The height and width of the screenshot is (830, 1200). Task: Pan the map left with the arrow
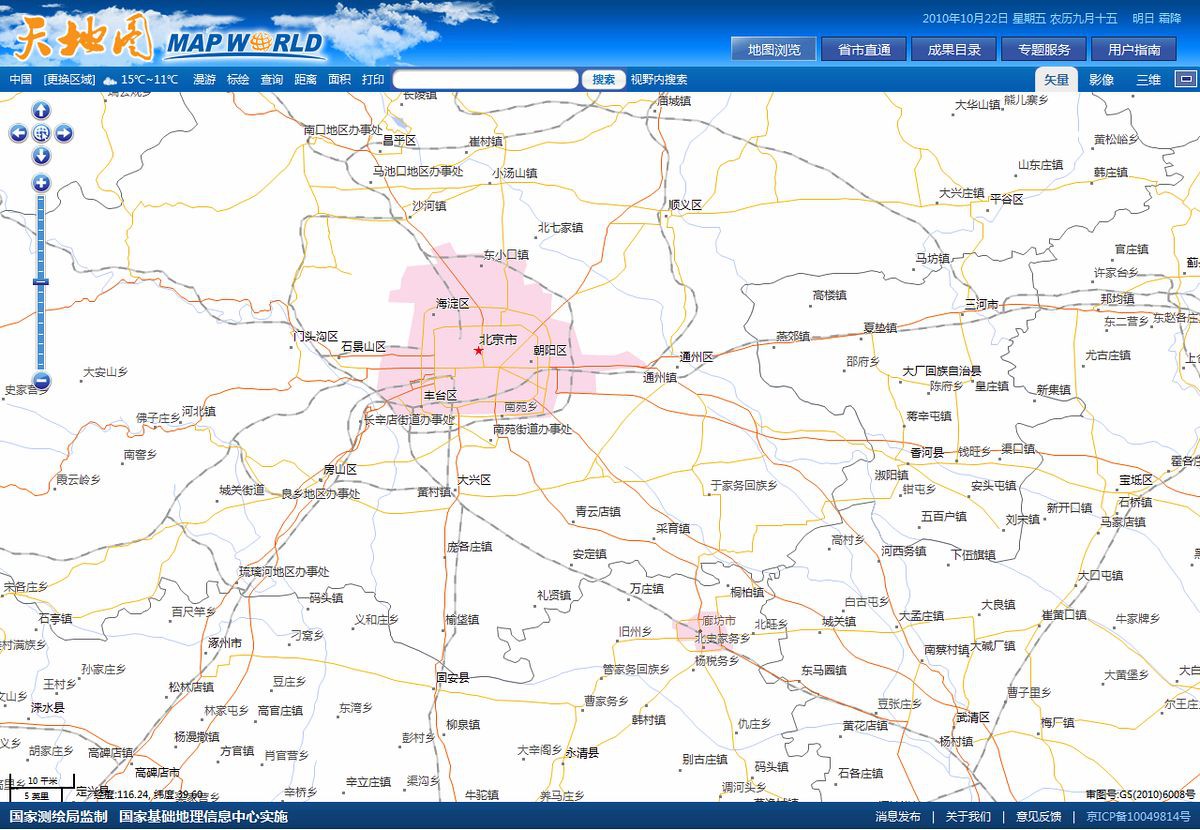click(x=19, y=133)
